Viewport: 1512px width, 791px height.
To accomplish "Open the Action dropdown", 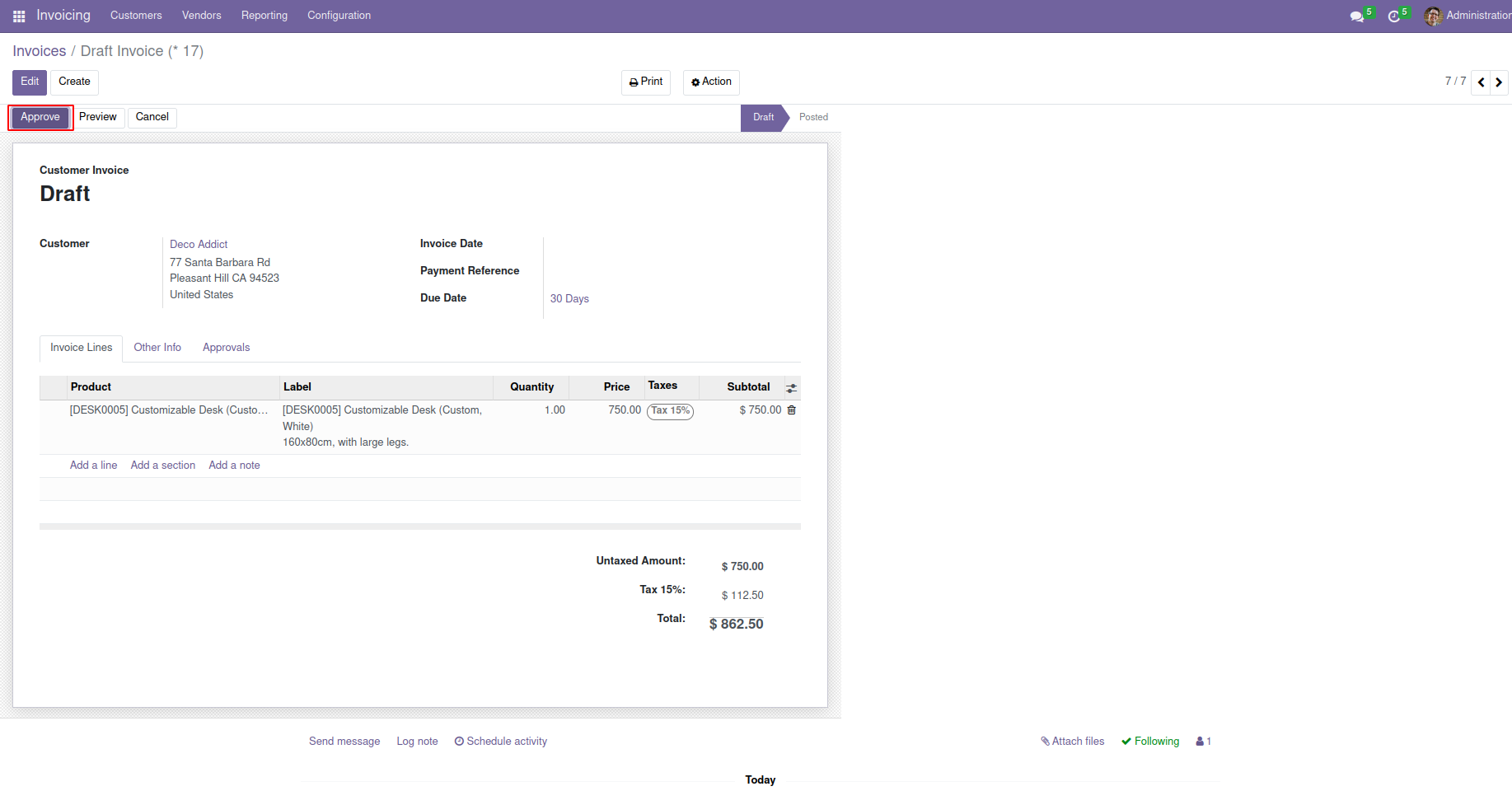I will (x=711, y=82).
